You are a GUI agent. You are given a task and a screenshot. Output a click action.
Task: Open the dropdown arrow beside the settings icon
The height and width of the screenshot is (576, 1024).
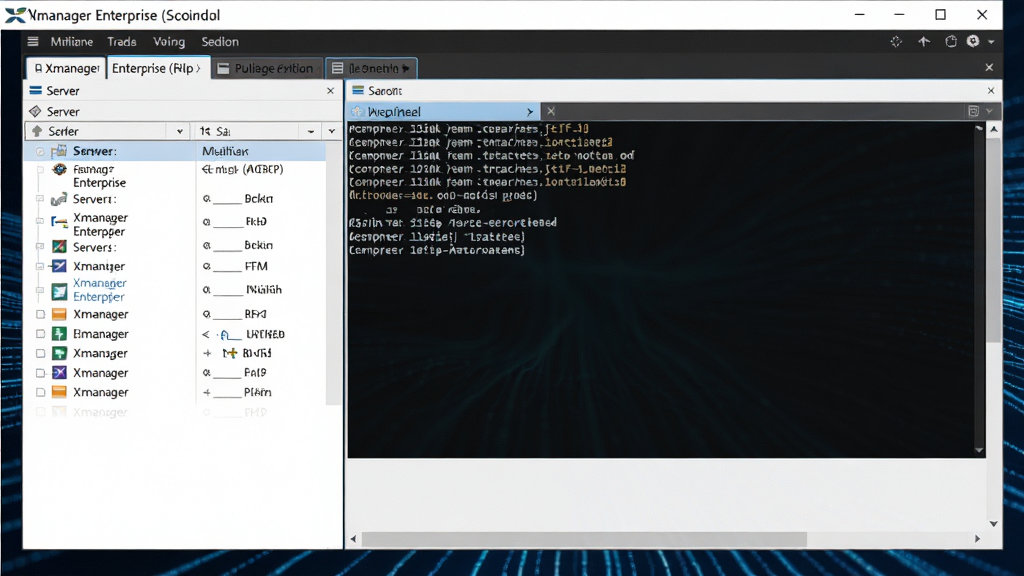tap(991, 42)
